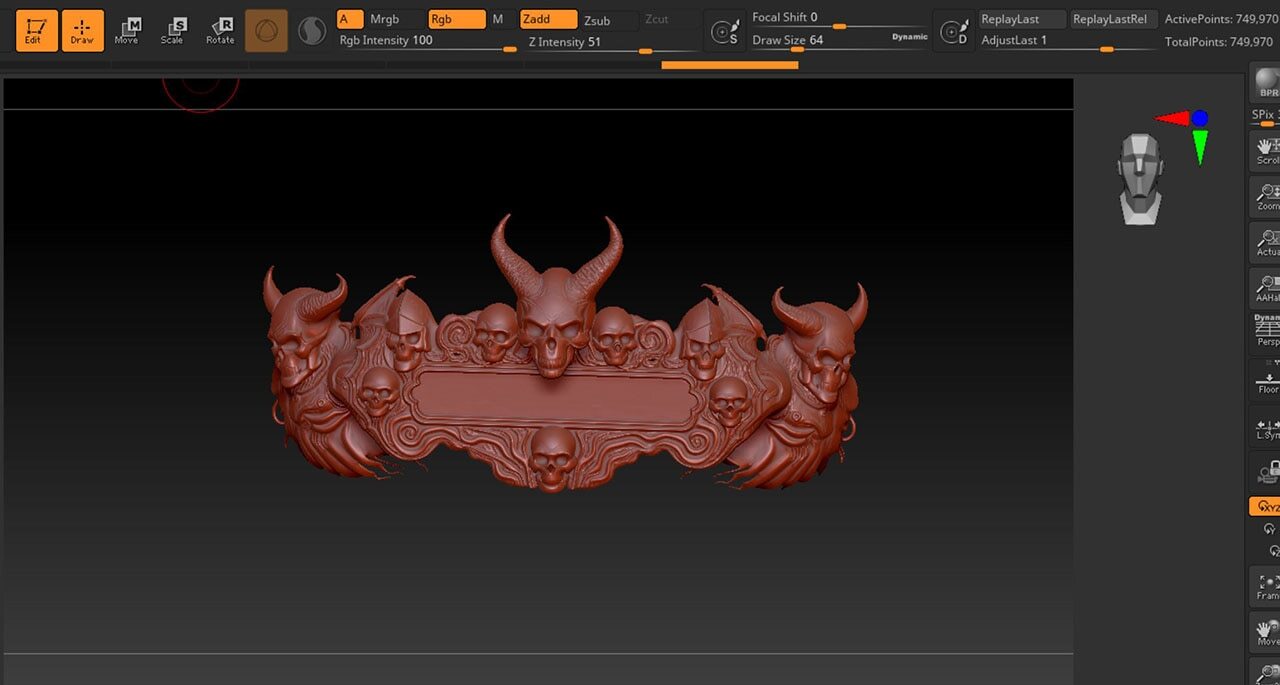The image size is (1280, 685).
Task: Click the brush D dynamic icon
Action: (953, 32)
